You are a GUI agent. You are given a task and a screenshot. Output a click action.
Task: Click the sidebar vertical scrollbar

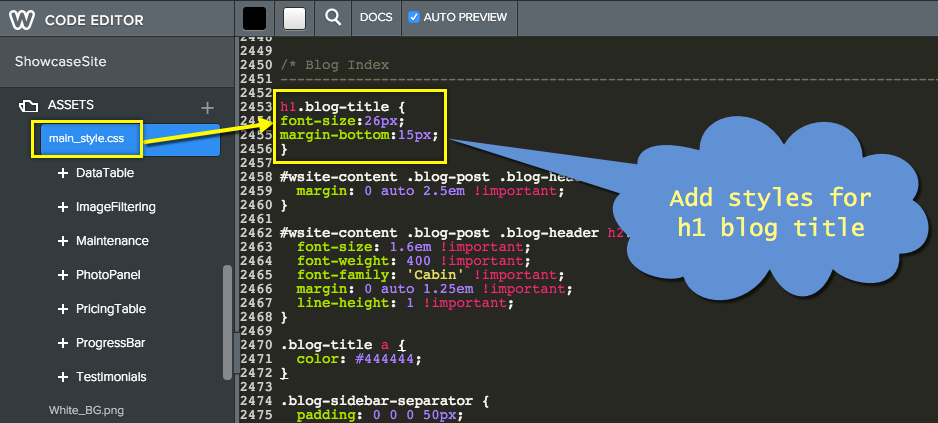pyautogui.click(x=227, y=320)
